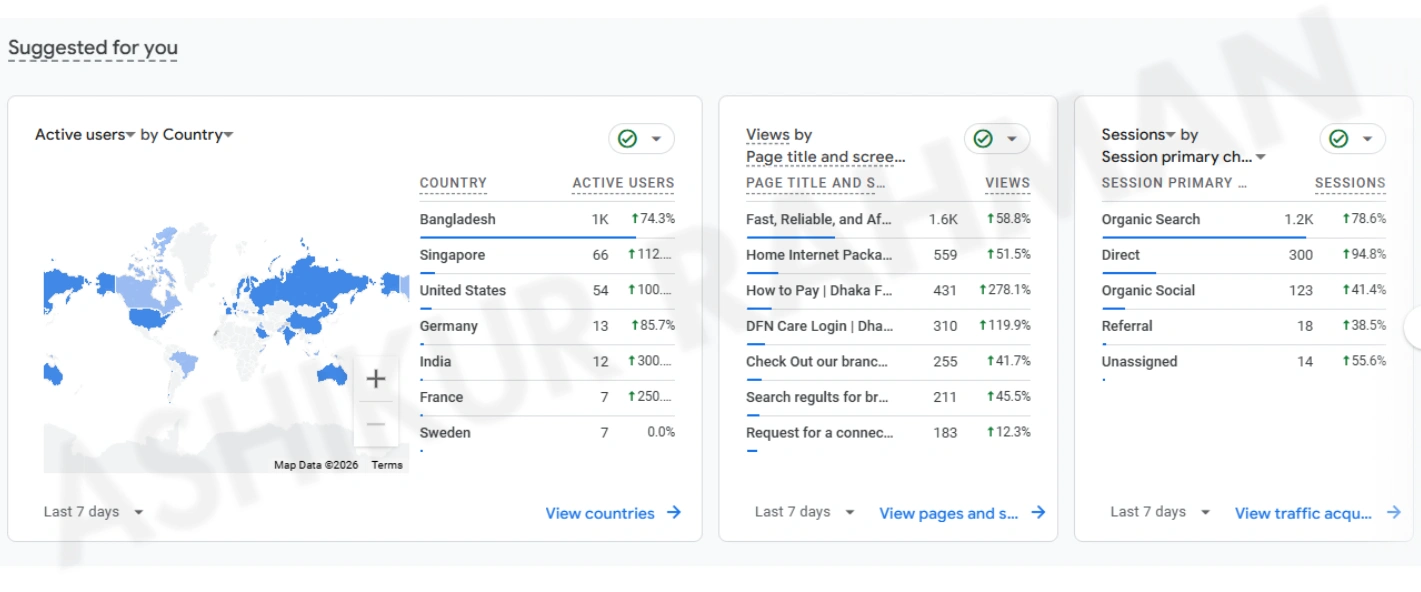
Task: Change Last 7 days in Sessions card
Action: (1160, 512)
